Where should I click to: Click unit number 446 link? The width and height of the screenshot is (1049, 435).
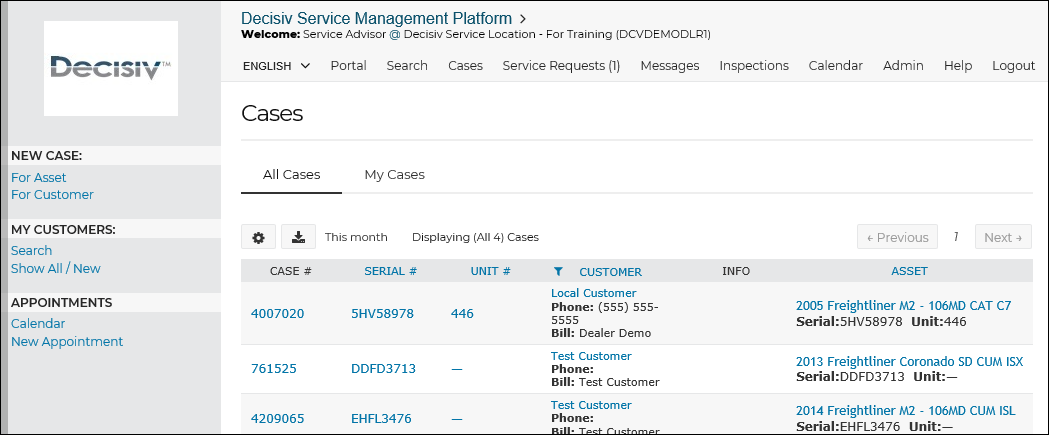462,313
